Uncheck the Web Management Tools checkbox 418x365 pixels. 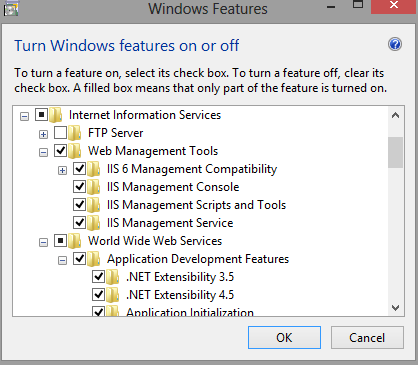point(60,151)
